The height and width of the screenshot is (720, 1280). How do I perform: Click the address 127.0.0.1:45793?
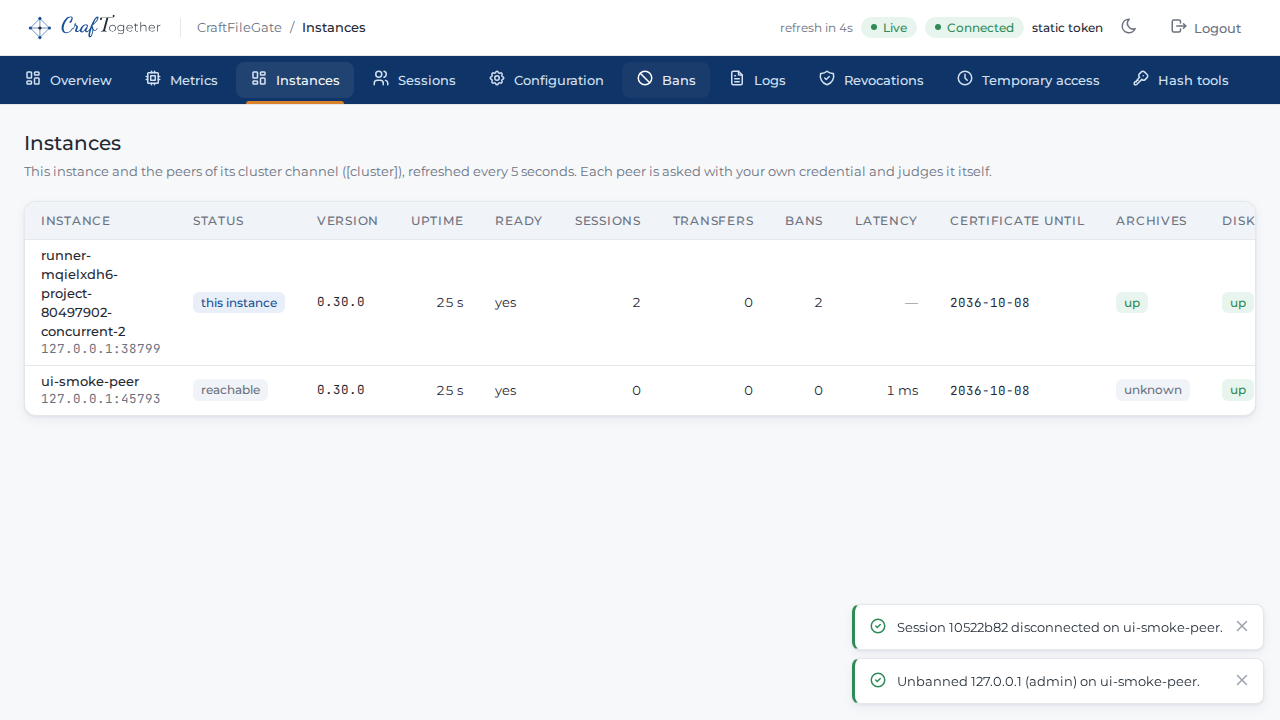[101, 398]
